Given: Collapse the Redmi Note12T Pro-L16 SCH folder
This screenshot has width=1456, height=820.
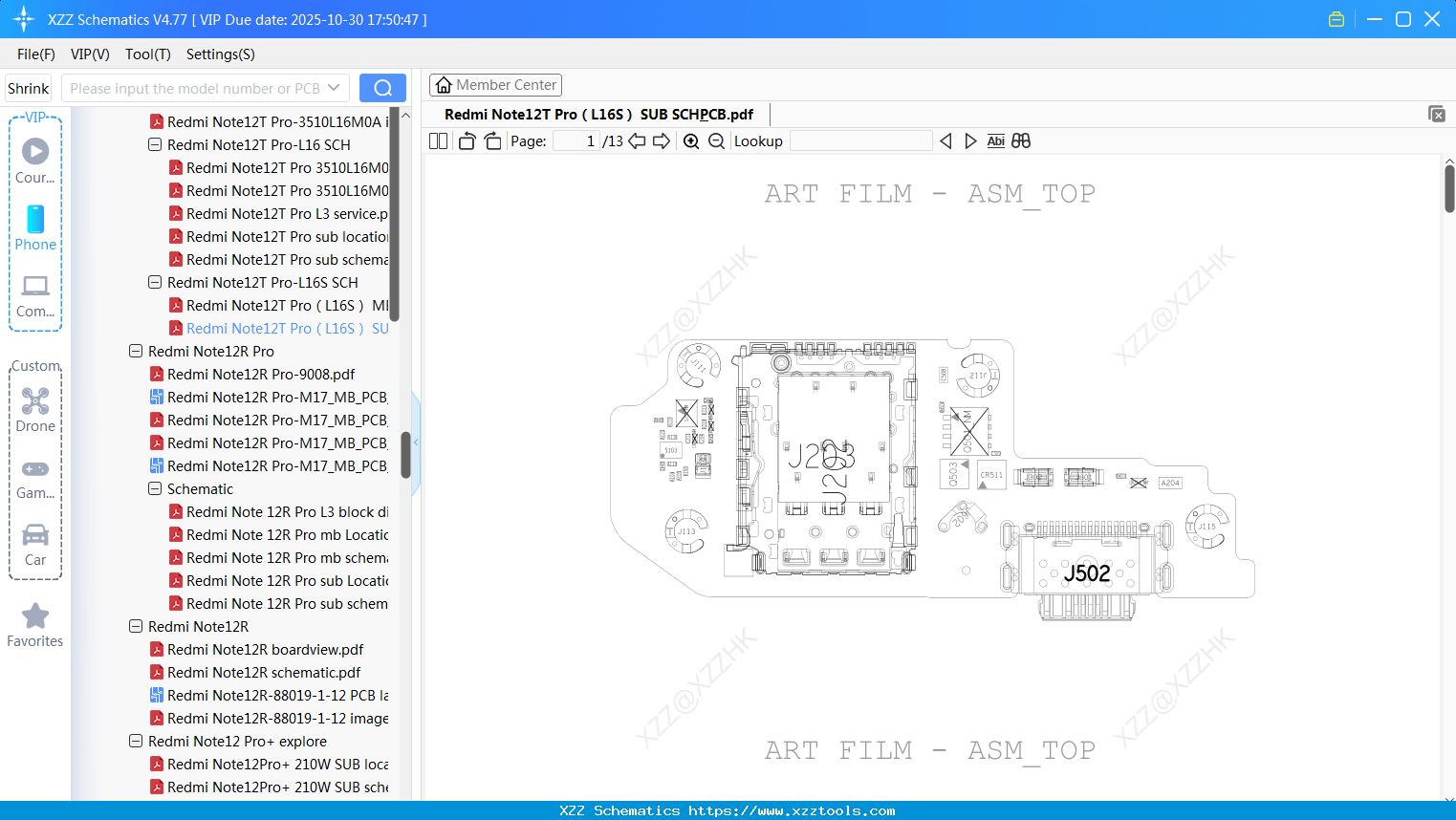Looking at the screenshot, I should click(155, 145).
